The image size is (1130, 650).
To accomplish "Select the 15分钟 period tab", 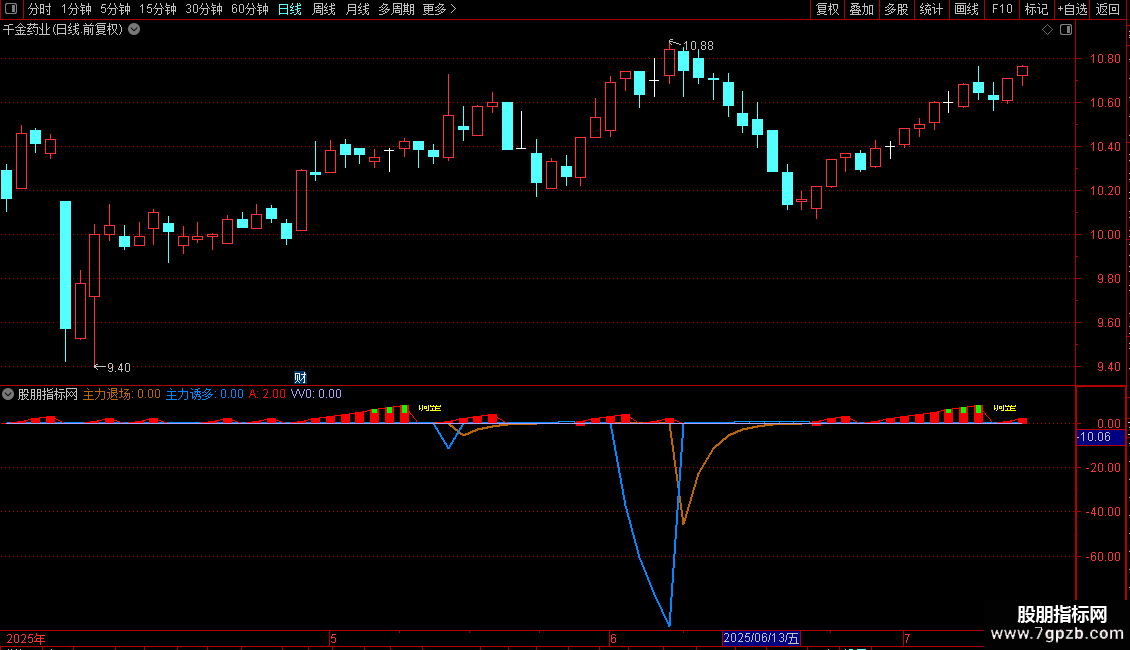I will pyautogui.click(x=157, y=9).
